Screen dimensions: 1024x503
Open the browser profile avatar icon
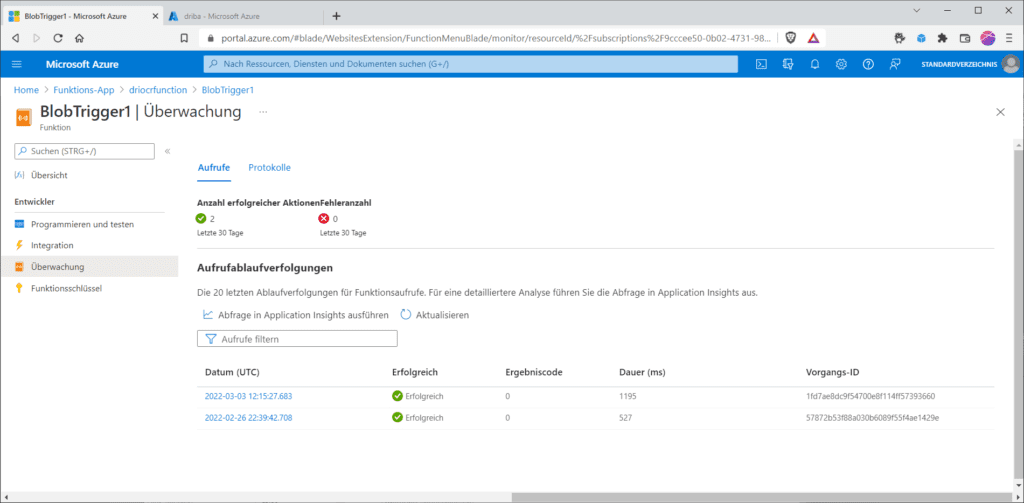987,38
